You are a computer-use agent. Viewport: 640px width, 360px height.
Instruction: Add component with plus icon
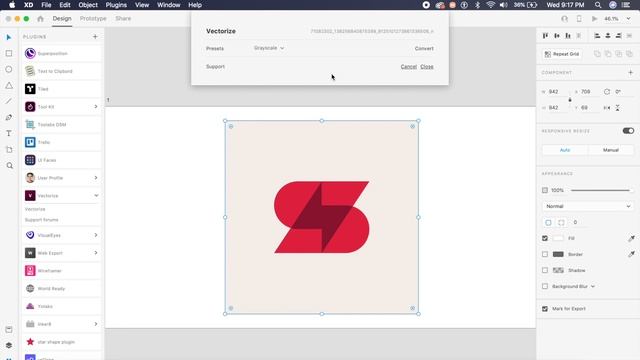[631, 73]
